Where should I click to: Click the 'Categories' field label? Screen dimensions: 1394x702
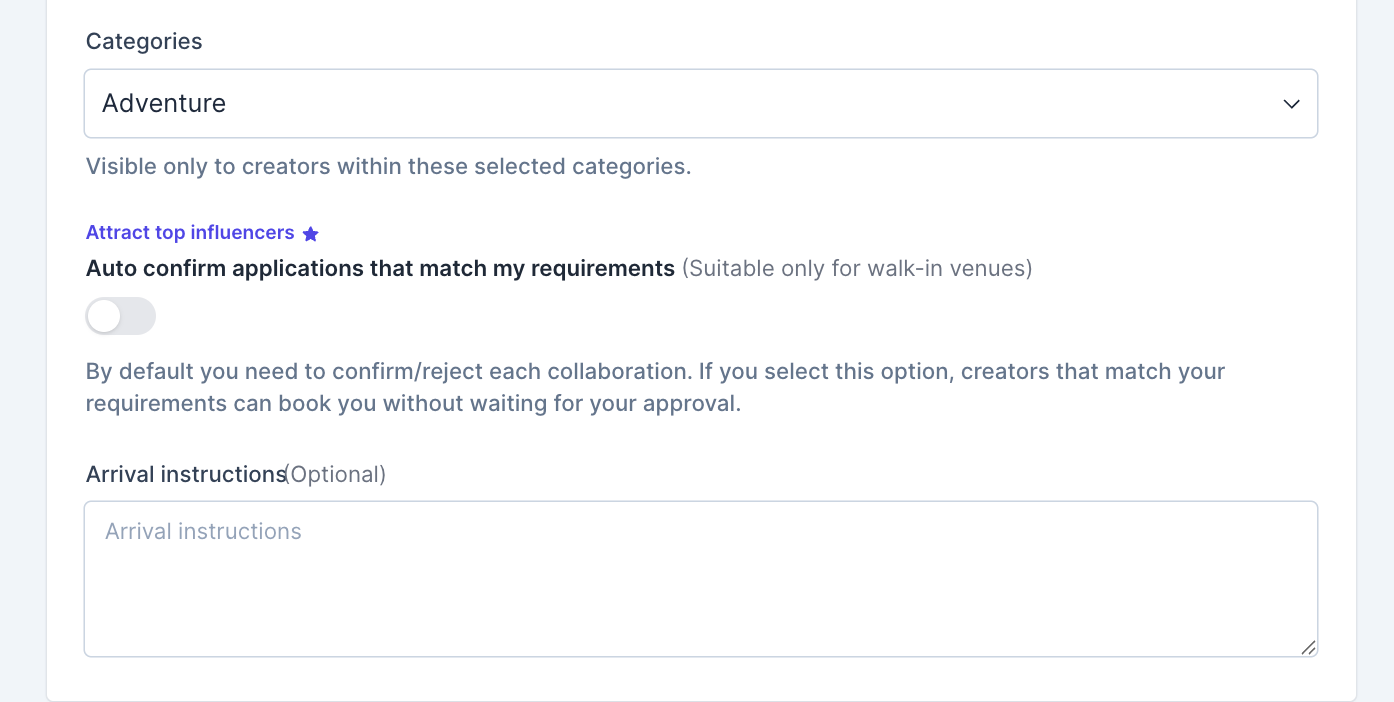click(x=144, y=41)
